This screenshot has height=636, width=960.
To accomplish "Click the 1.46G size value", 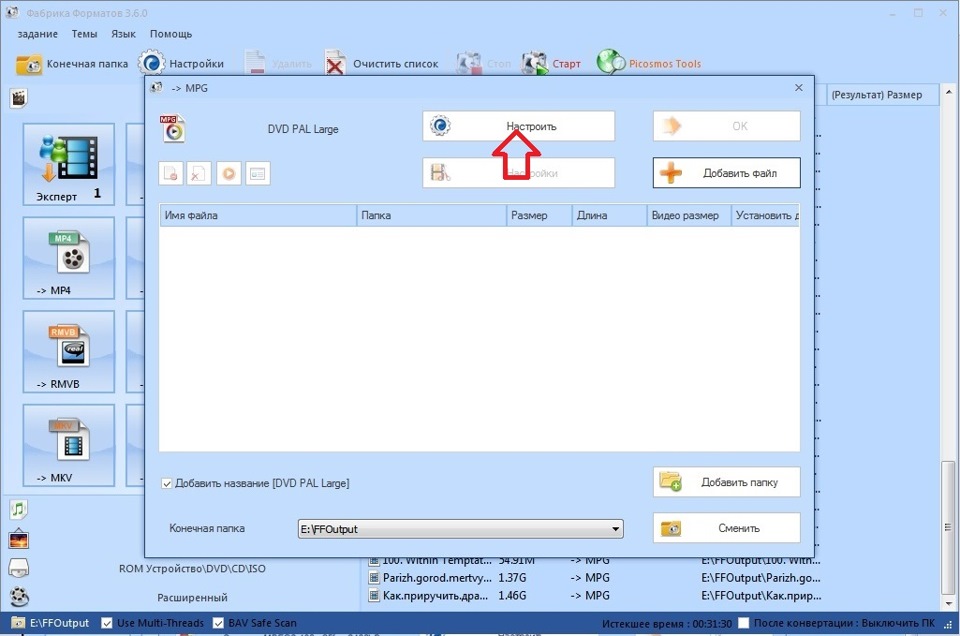I will (x=512, y=596).
